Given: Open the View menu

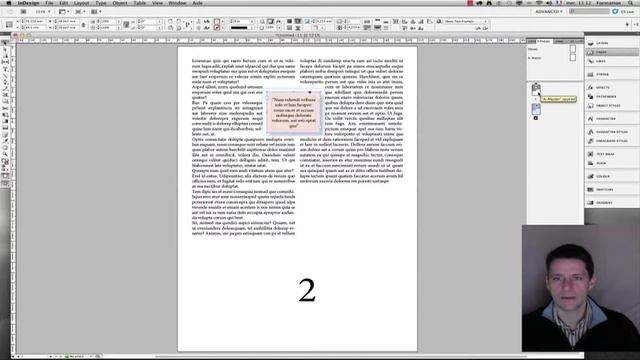Looking at the screenshot, I should pyautogui.click(x=157, y=3).
